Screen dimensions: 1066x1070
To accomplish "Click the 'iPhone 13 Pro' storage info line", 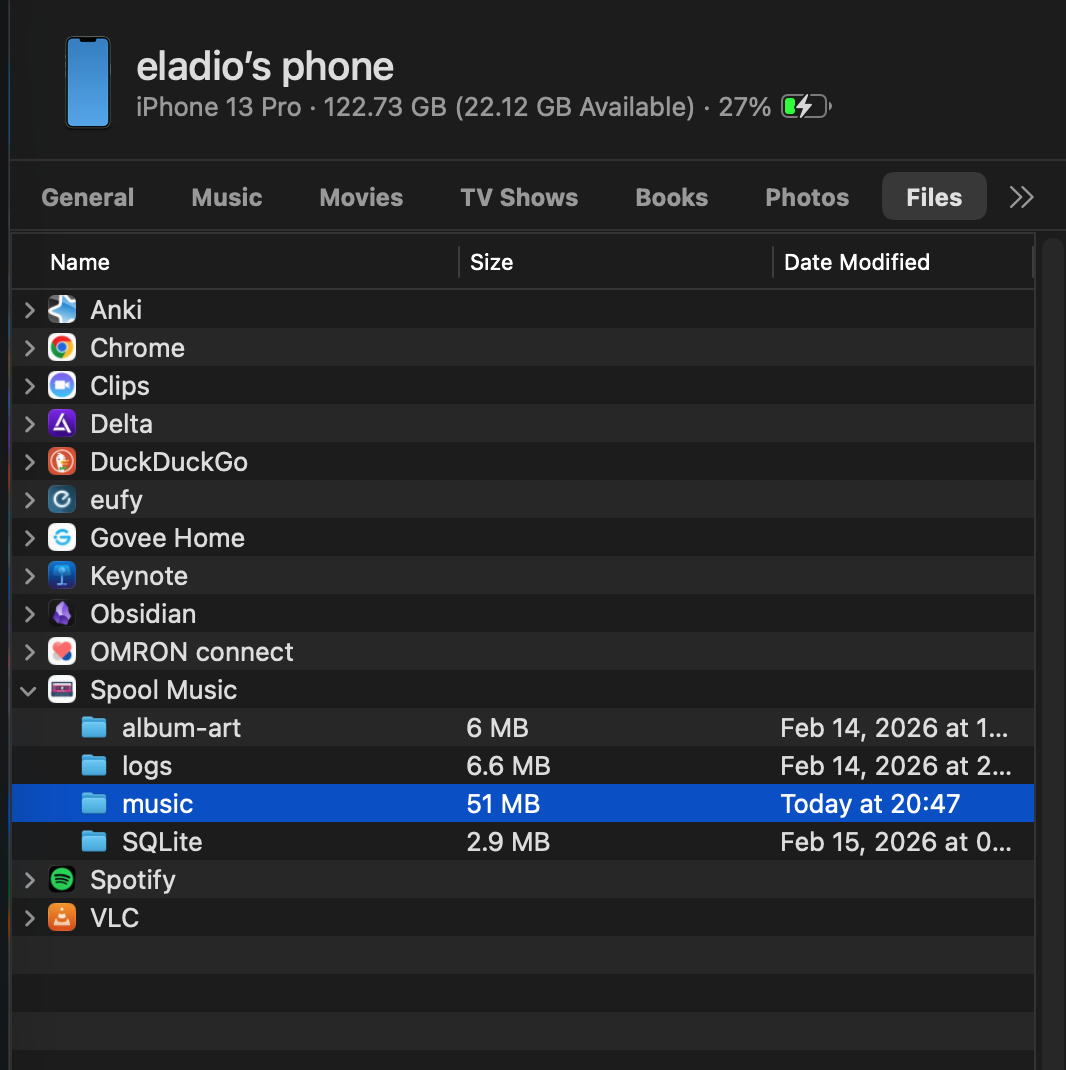I will [453, 107].
